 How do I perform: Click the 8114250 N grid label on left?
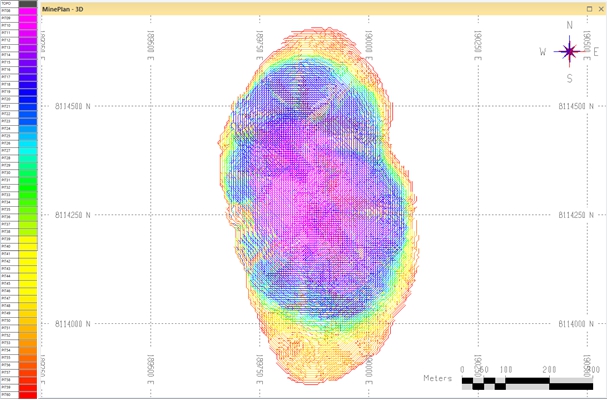73,215
